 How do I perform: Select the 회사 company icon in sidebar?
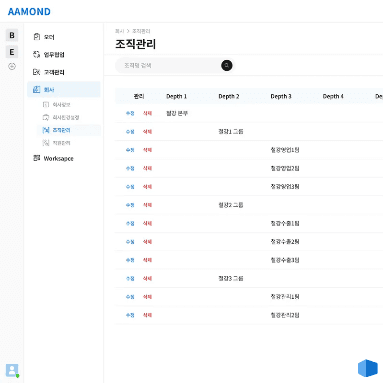pyautogui.click(x=36, y=89)
